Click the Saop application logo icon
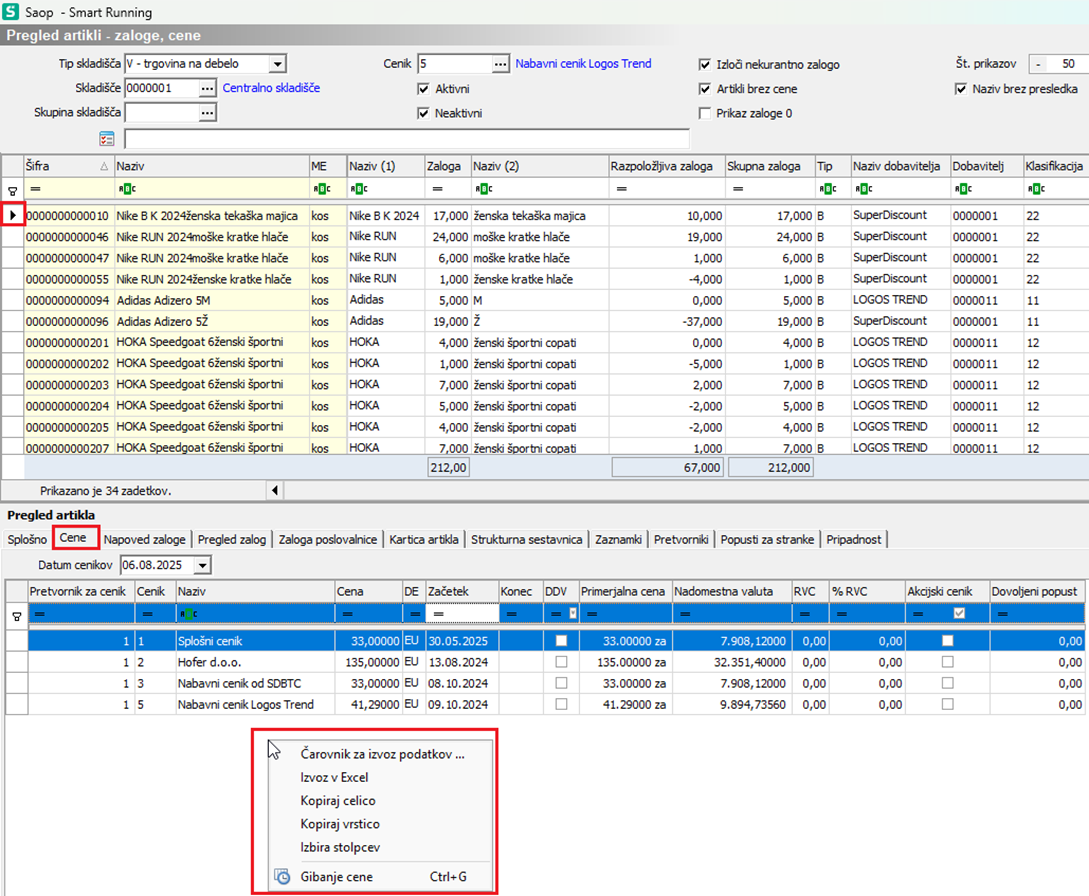Viewport: 1089px width, 896px height. tap(10, 11)
